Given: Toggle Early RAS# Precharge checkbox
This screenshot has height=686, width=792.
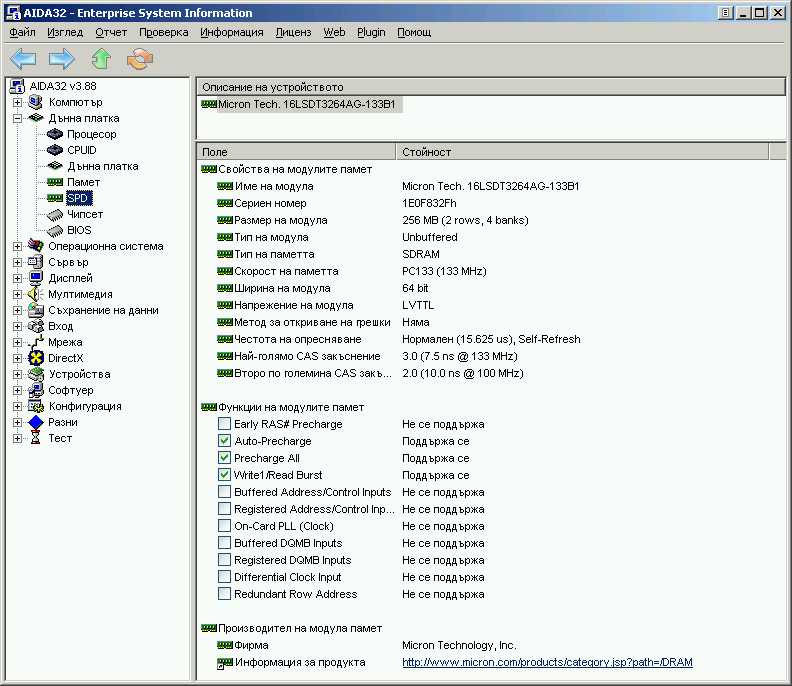Looking at the screenshot, I should tap(224, 423).
